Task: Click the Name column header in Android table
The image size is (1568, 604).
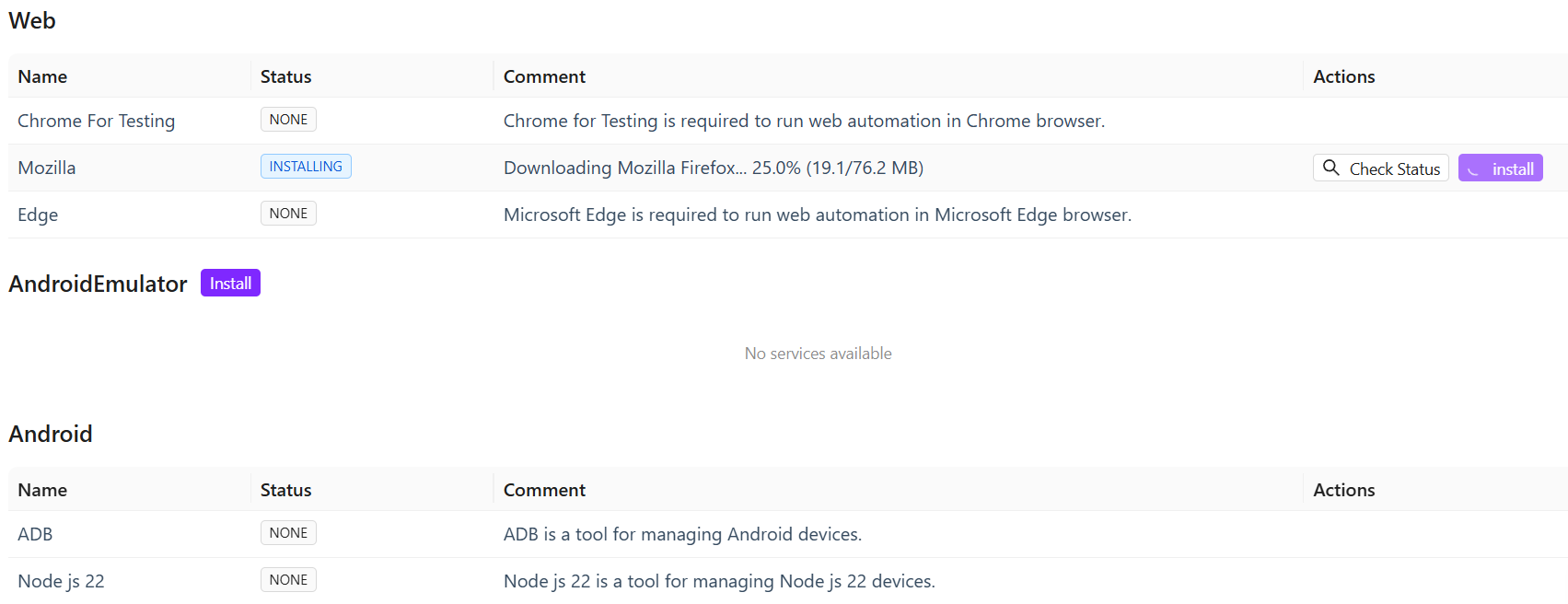Action: pos(42,490)
